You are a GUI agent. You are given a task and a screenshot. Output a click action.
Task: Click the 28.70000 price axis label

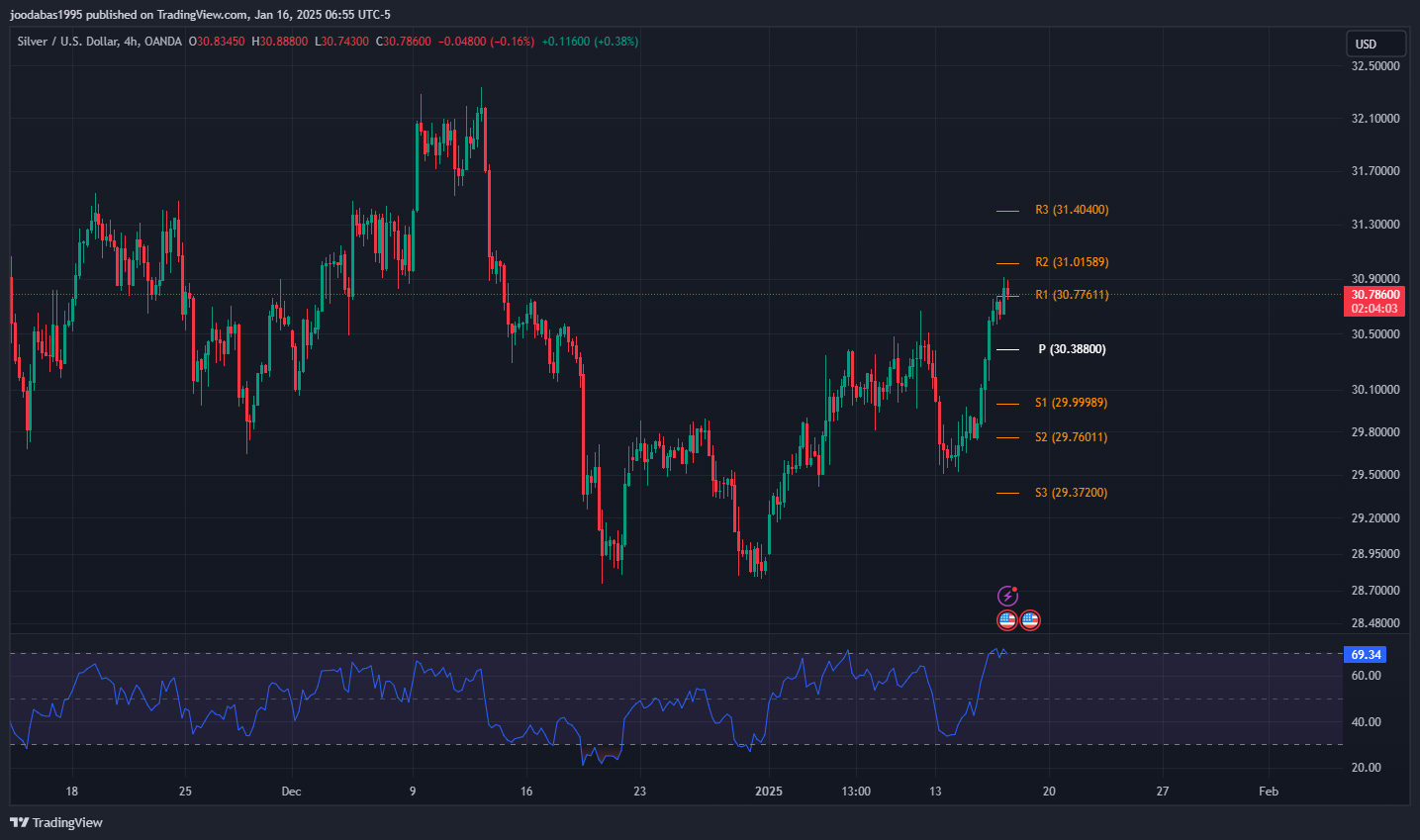tap(1375, 591)
